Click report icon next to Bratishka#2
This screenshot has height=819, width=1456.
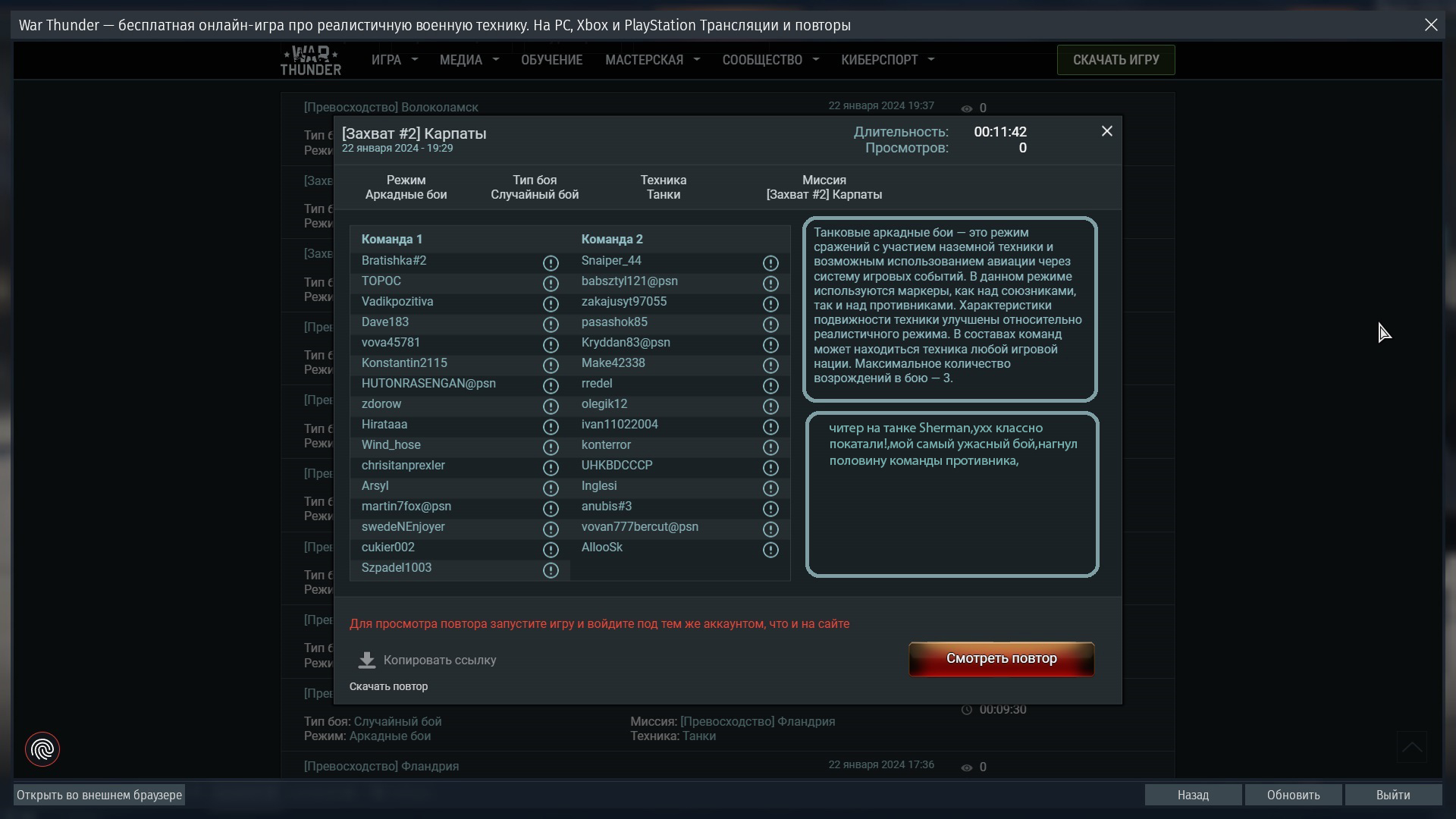(x=551, y=263)
